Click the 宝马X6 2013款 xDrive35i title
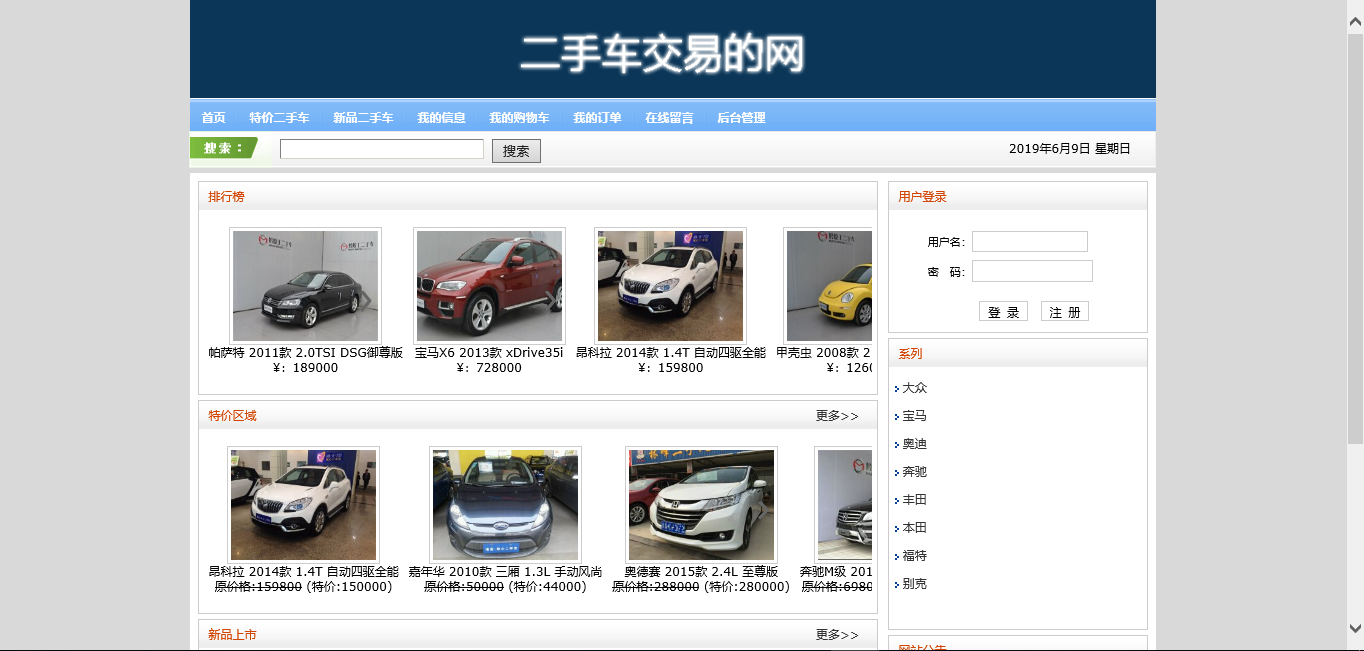The width and height of the screenshot is (1364, 651). 489,353
